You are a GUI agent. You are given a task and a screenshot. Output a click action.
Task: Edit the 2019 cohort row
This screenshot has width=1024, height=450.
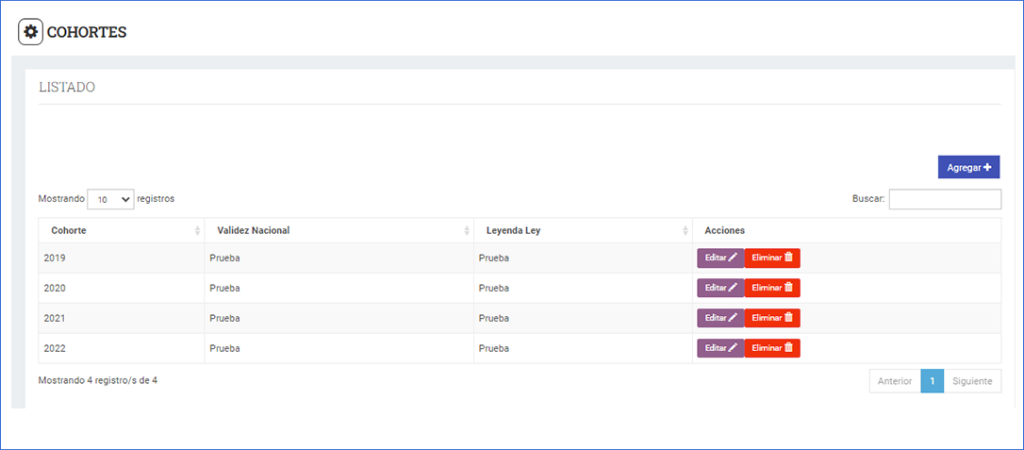[x=720, y=258]
